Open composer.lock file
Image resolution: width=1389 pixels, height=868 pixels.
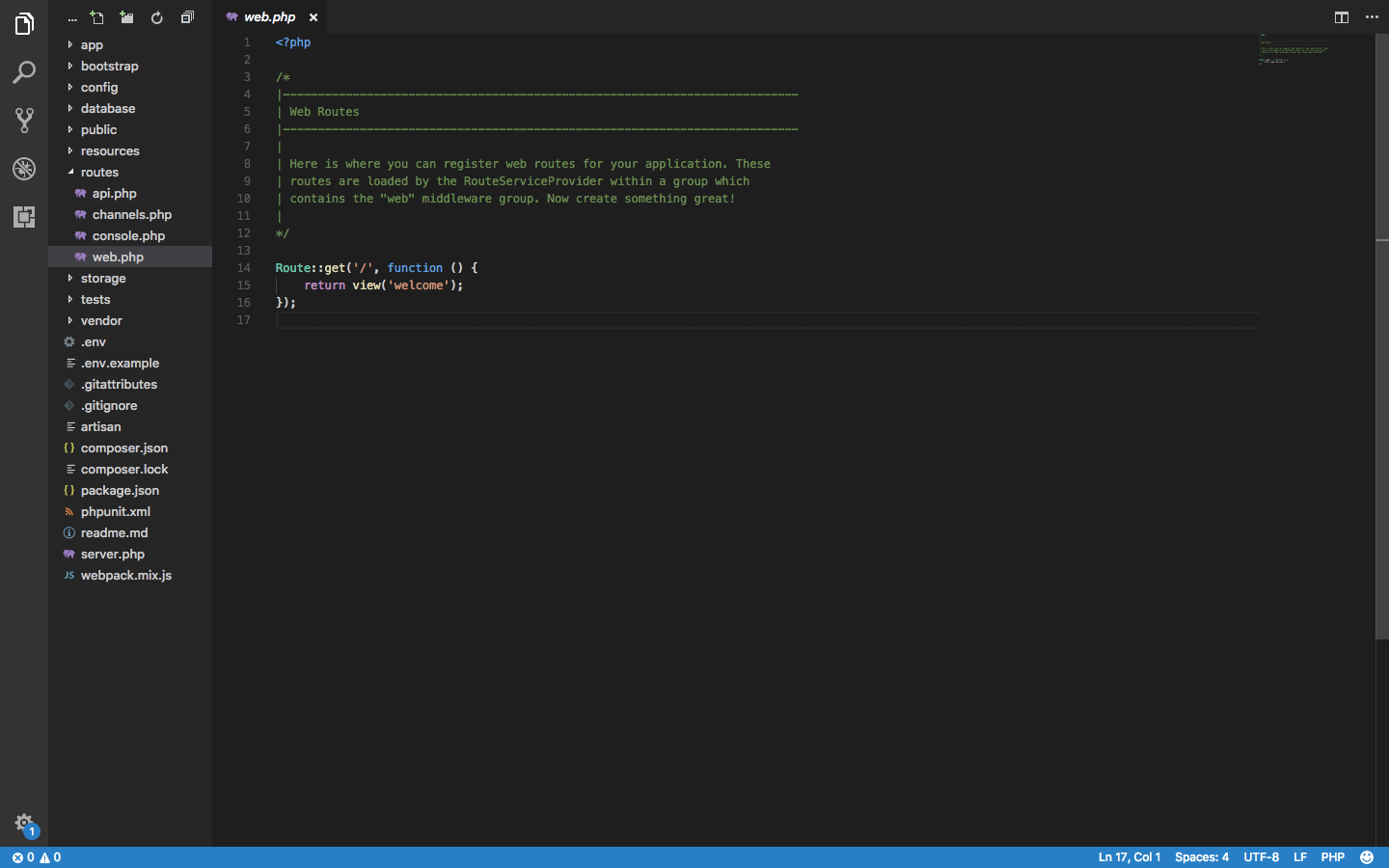pos(130,469)
